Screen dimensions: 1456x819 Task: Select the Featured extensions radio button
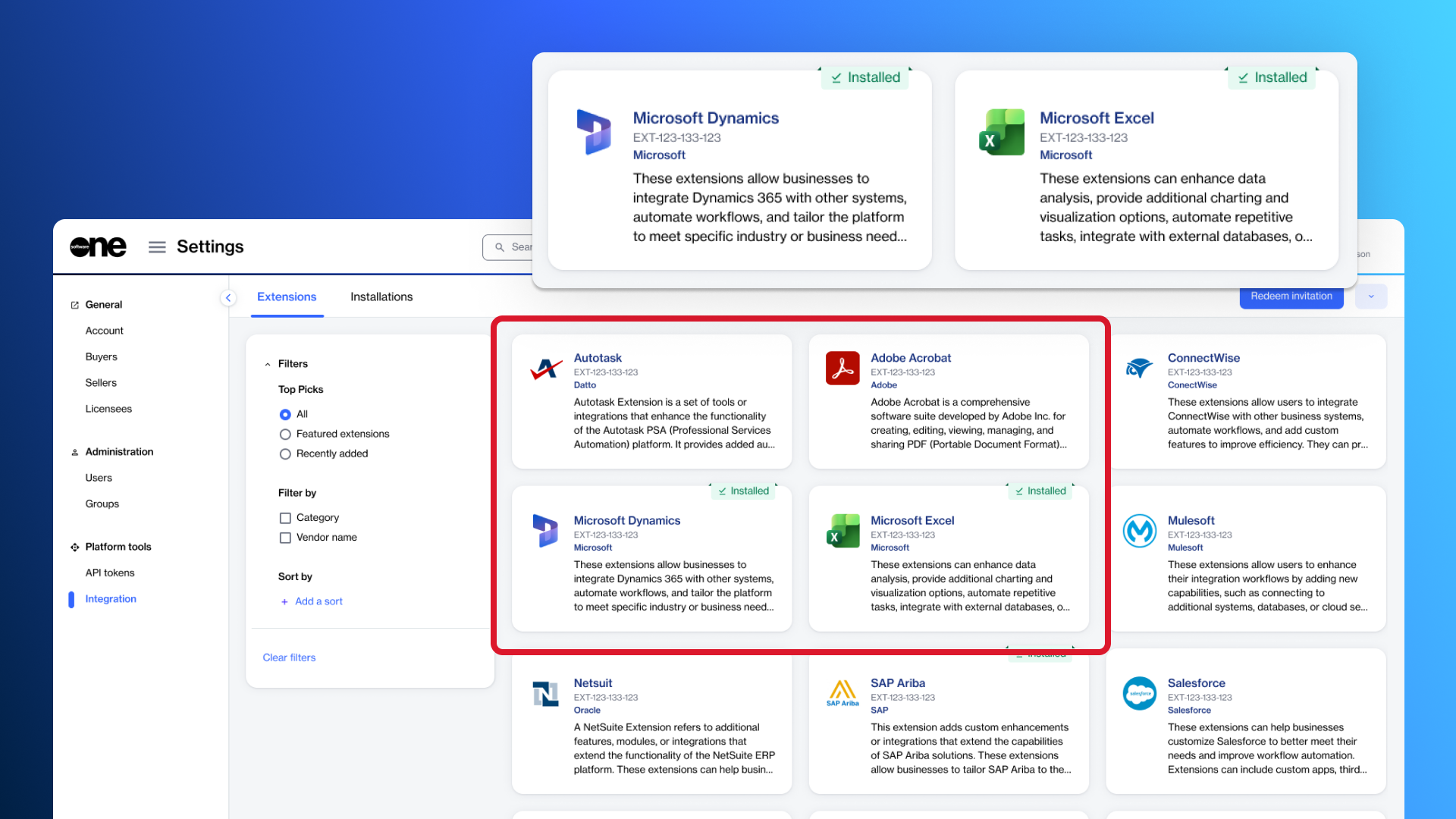285,435
